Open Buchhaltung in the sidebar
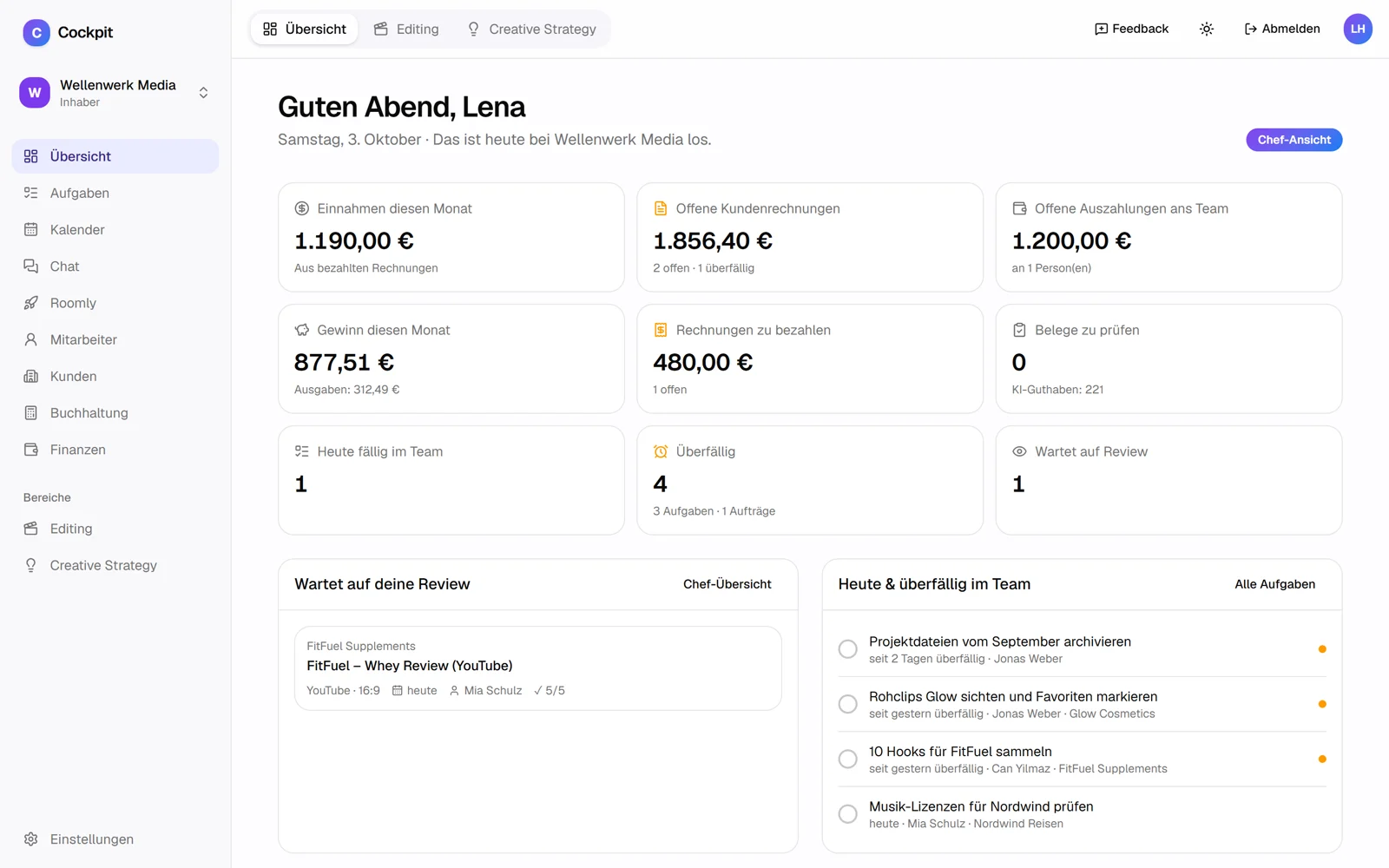The height and width of the screenshot is (868, 1389). click(x=115, y=413)
